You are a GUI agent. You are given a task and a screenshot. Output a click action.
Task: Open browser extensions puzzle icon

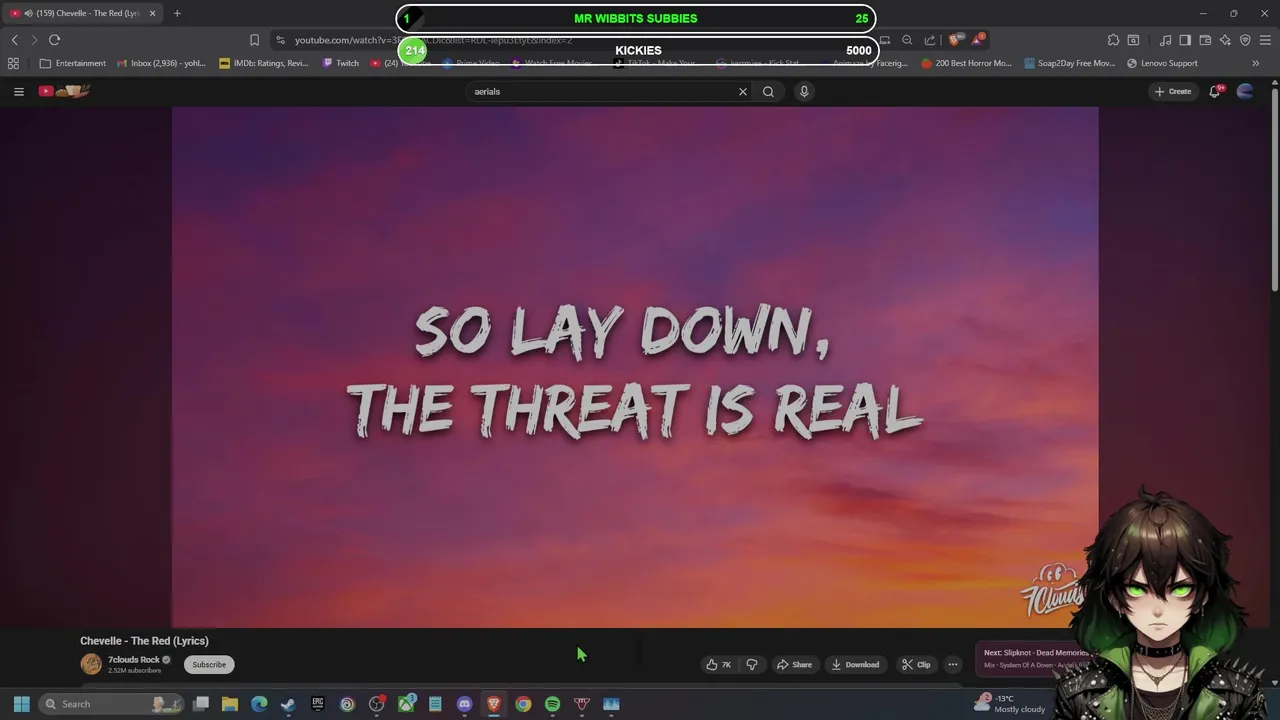pos(1113,40)
